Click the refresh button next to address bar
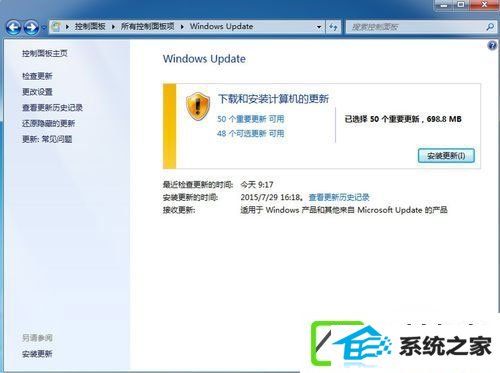The height and width of the screenshot is (373, 500). [x=333, y=27]
